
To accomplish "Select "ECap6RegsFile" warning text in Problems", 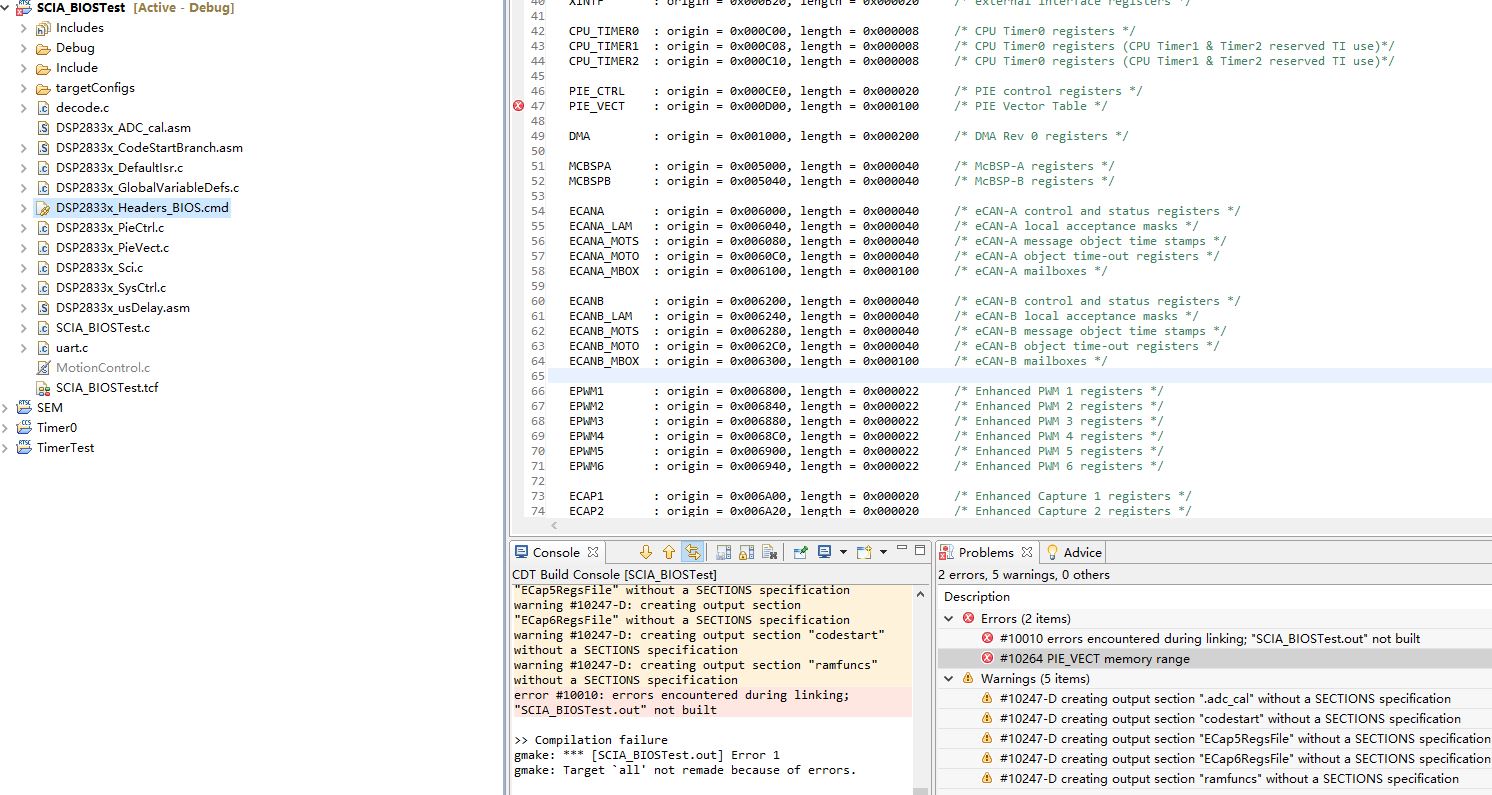I will pyautogui.click(x=1245, y=759).
